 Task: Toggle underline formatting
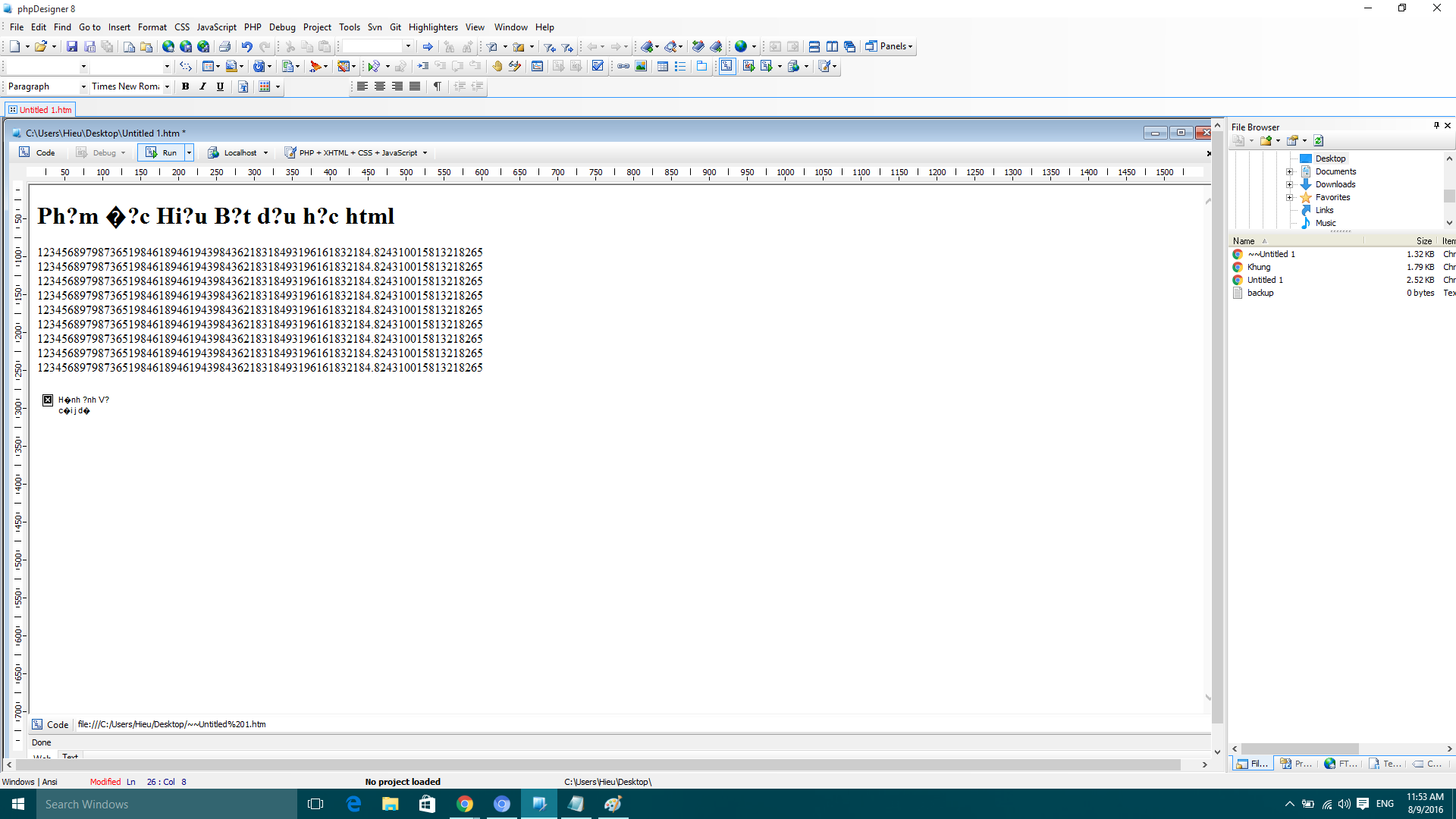pyautogui.click(x=220, y=86)
